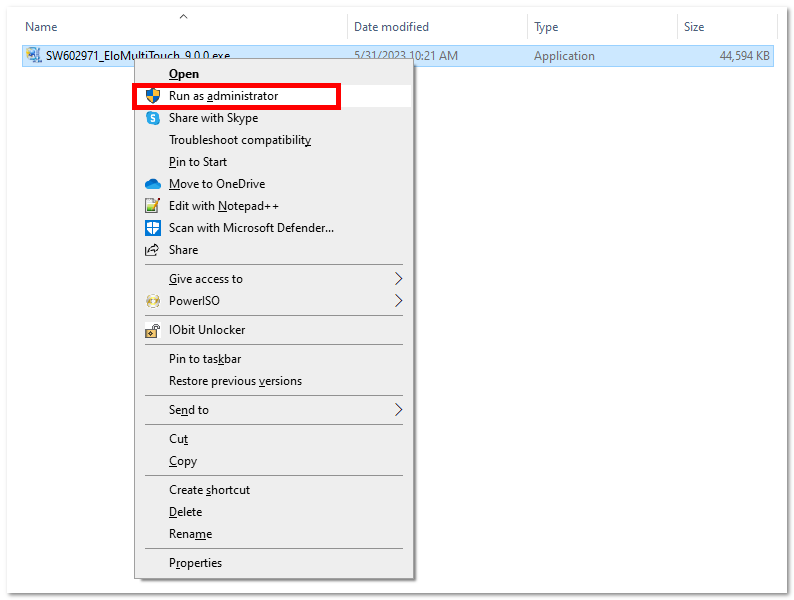Click the SW602971 exe file icon
This screenshot has height=600, width=794.
coord(33,55)
